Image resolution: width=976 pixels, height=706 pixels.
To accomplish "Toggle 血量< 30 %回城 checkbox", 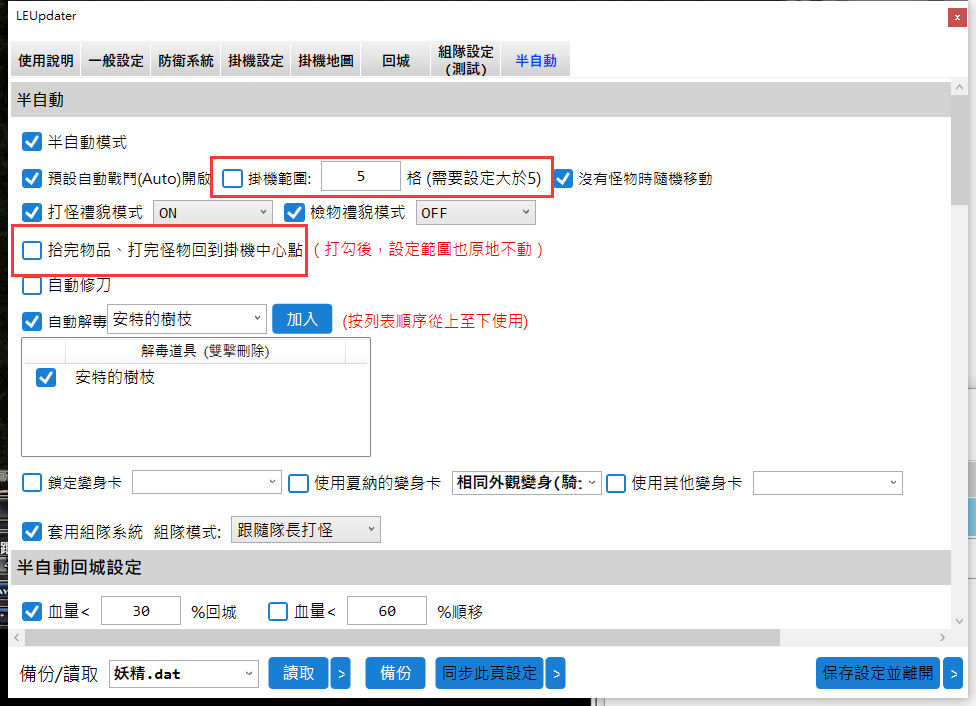I will coord(32,611).
